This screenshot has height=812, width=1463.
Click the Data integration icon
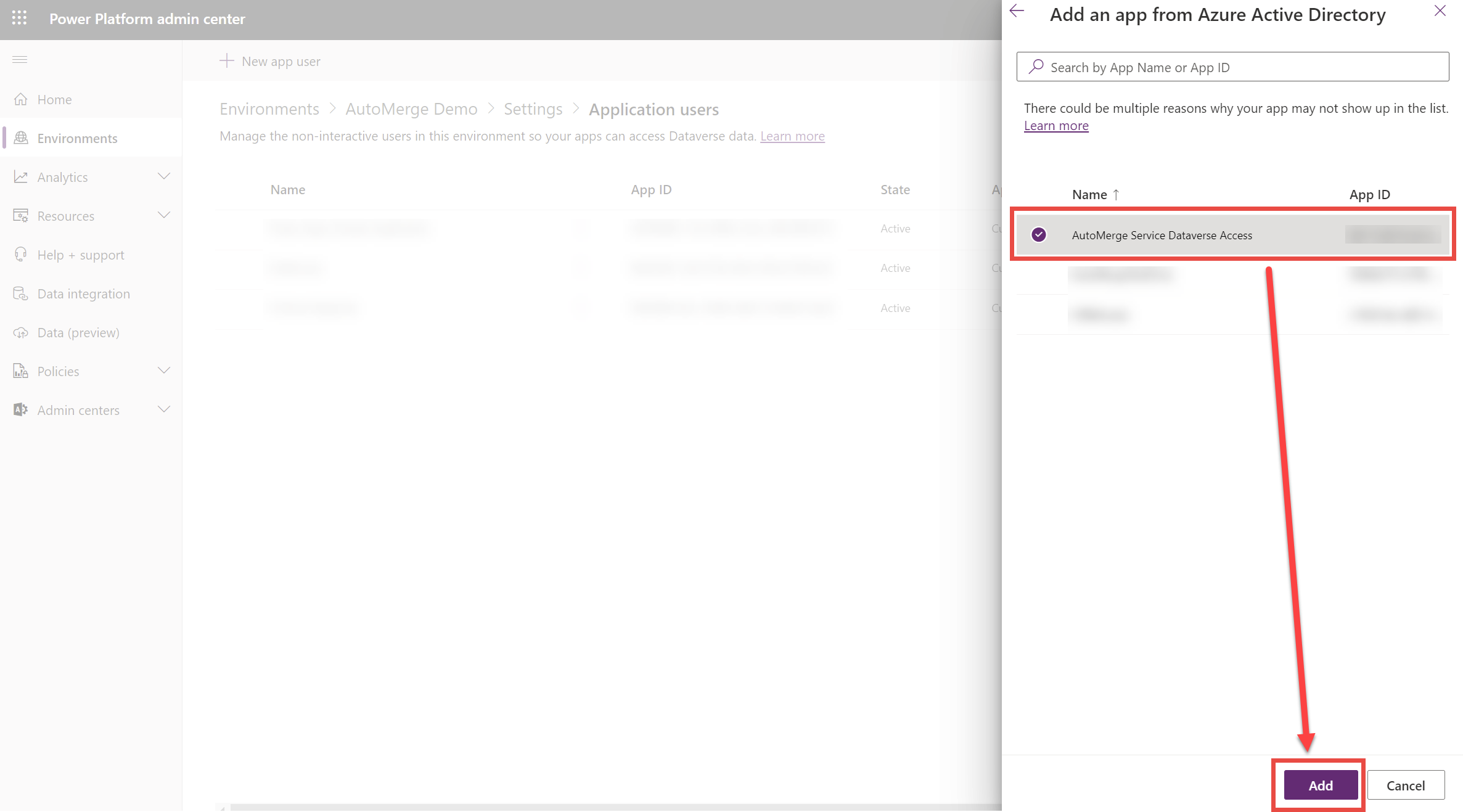21,293
